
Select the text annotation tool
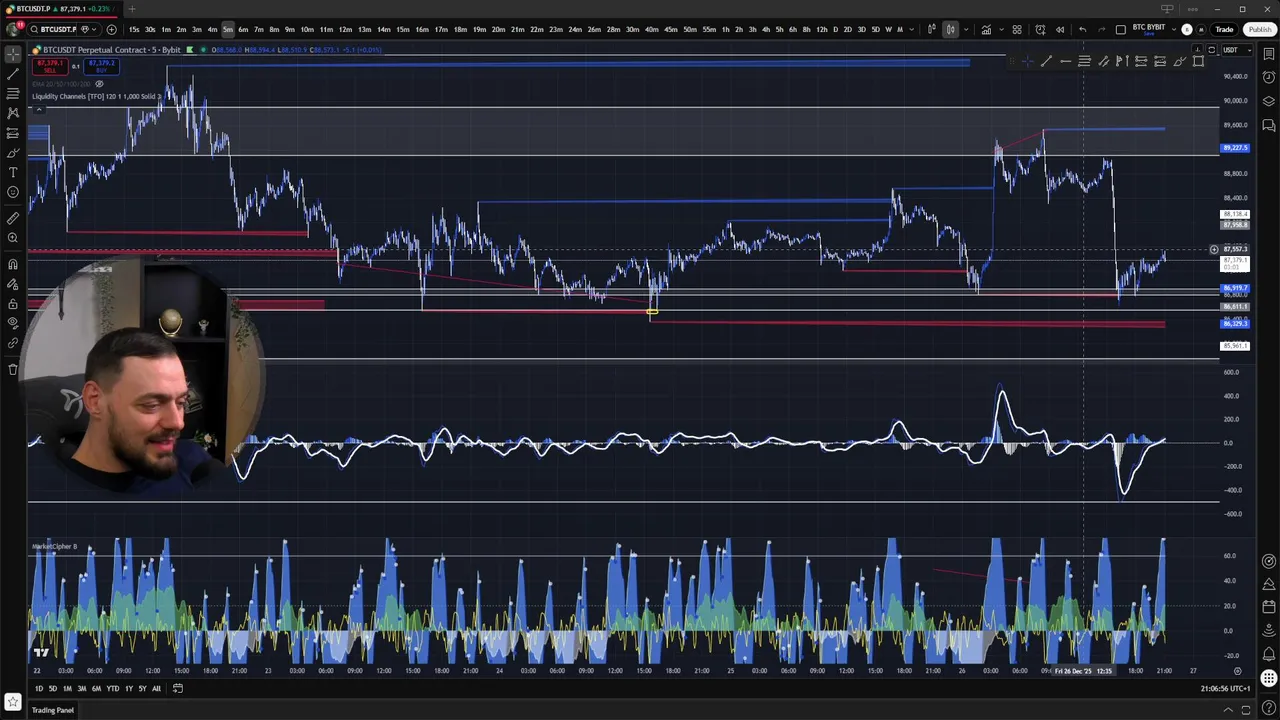pos(13,172)
